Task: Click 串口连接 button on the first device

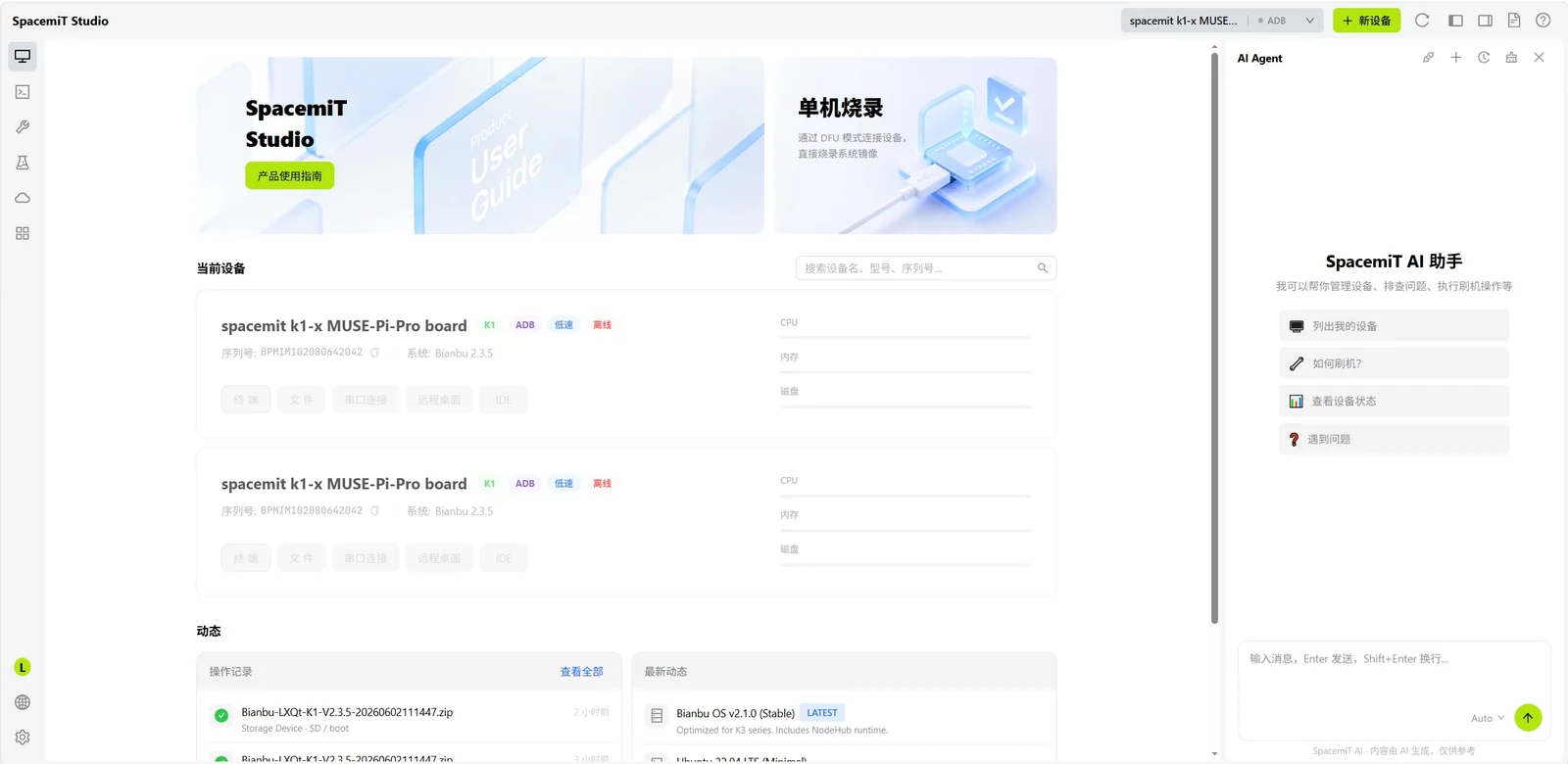Action: pyautogui.click(x=366, y=400)
